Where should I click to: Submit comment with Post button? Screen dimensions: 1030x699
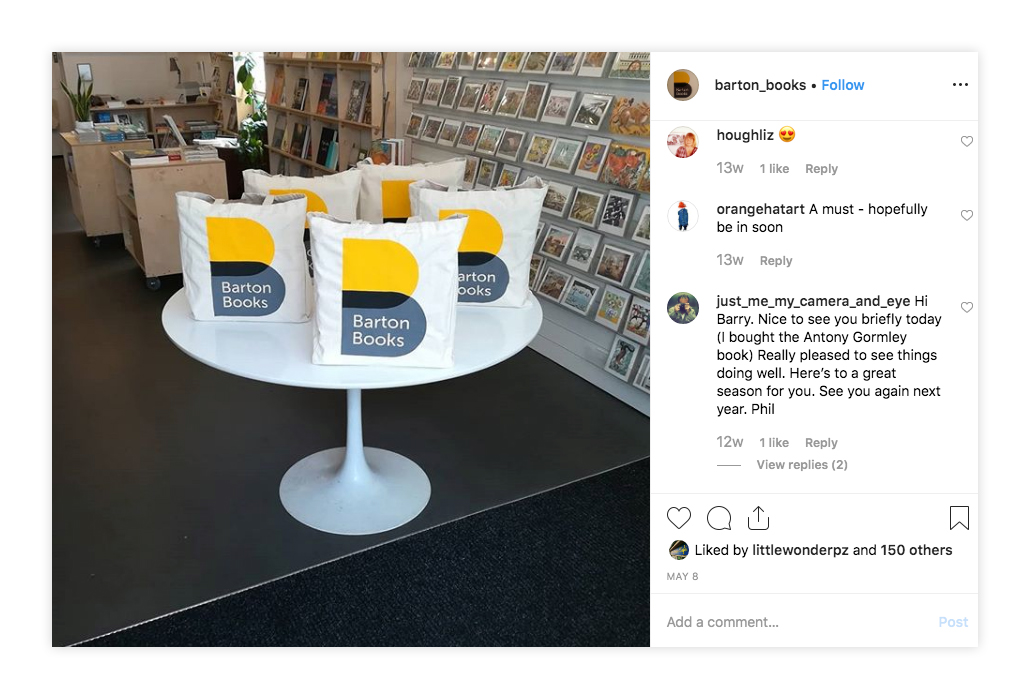952,622
